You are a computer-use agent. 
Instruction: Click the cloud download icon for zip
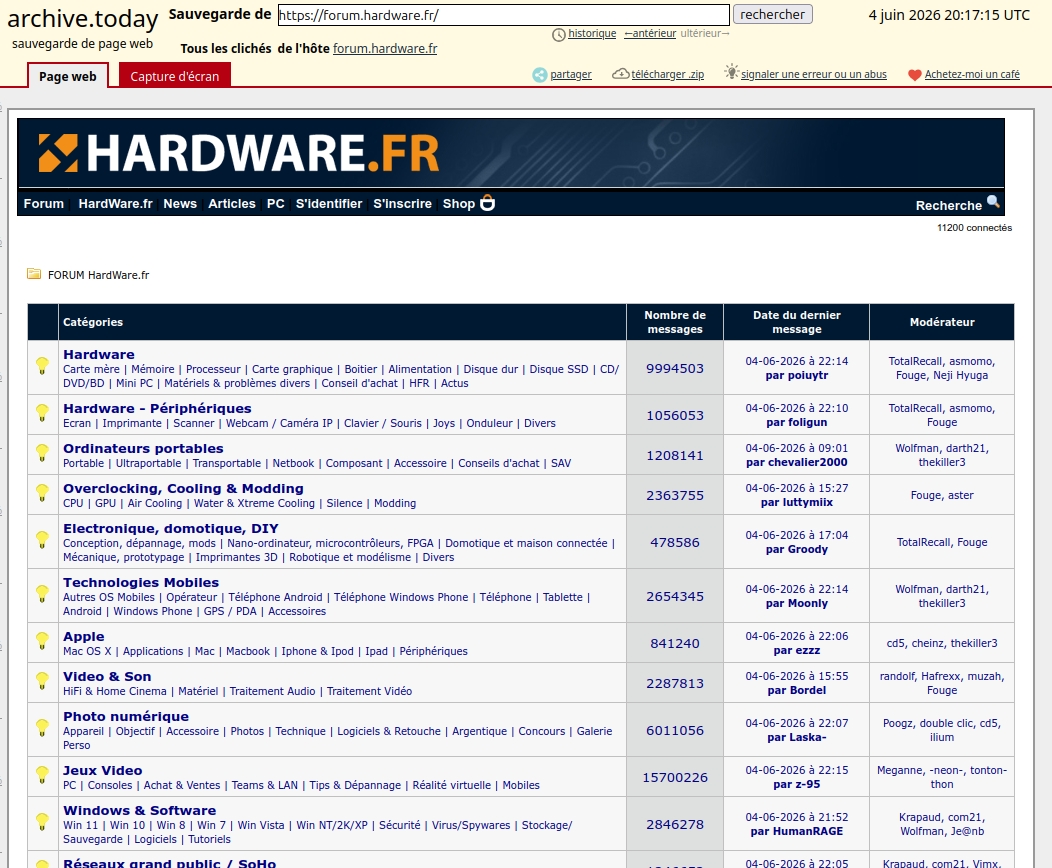(x=621, y=74)
